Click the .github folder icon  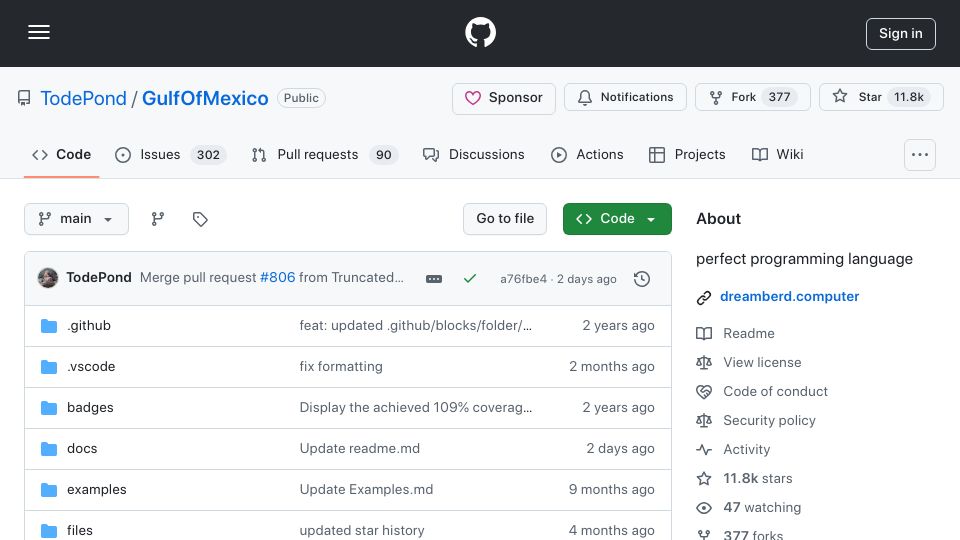coord(49,326)
